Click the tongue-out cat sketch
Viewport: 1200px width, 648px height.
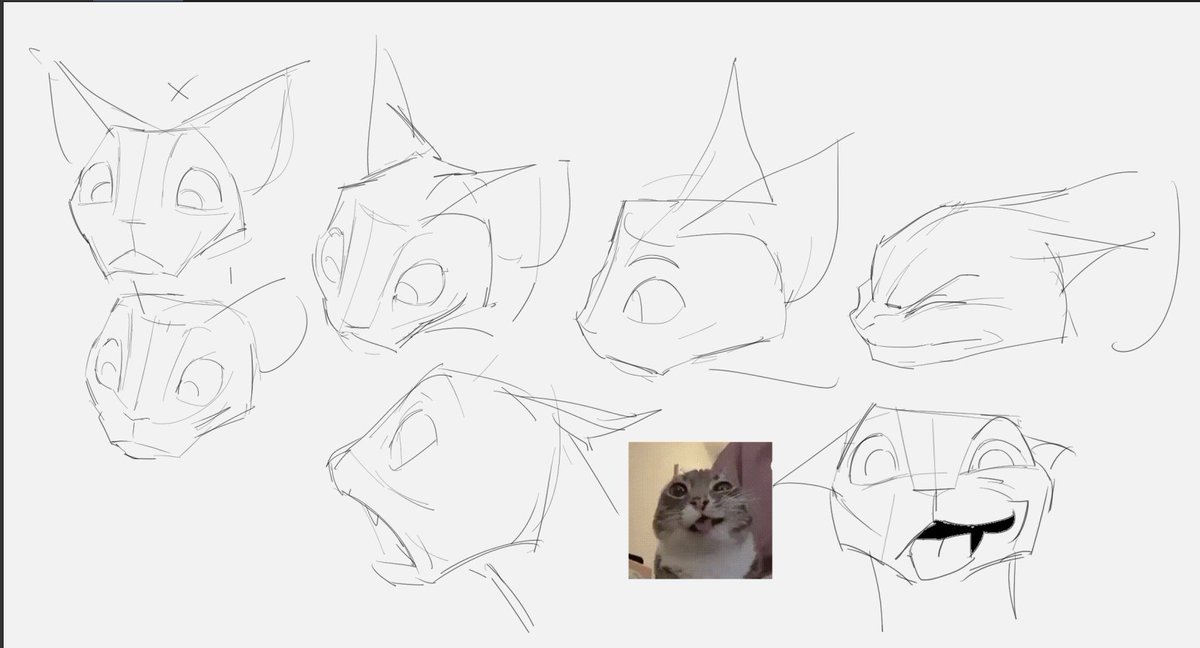pos(950,490)
